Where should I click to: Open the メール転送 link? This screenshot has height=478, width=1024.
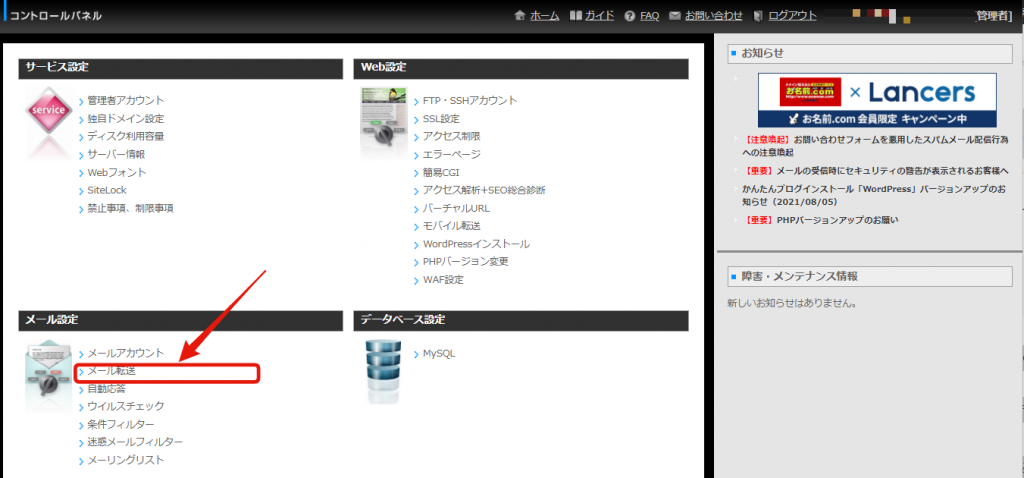pyautogui.click(x=111, y=371)
